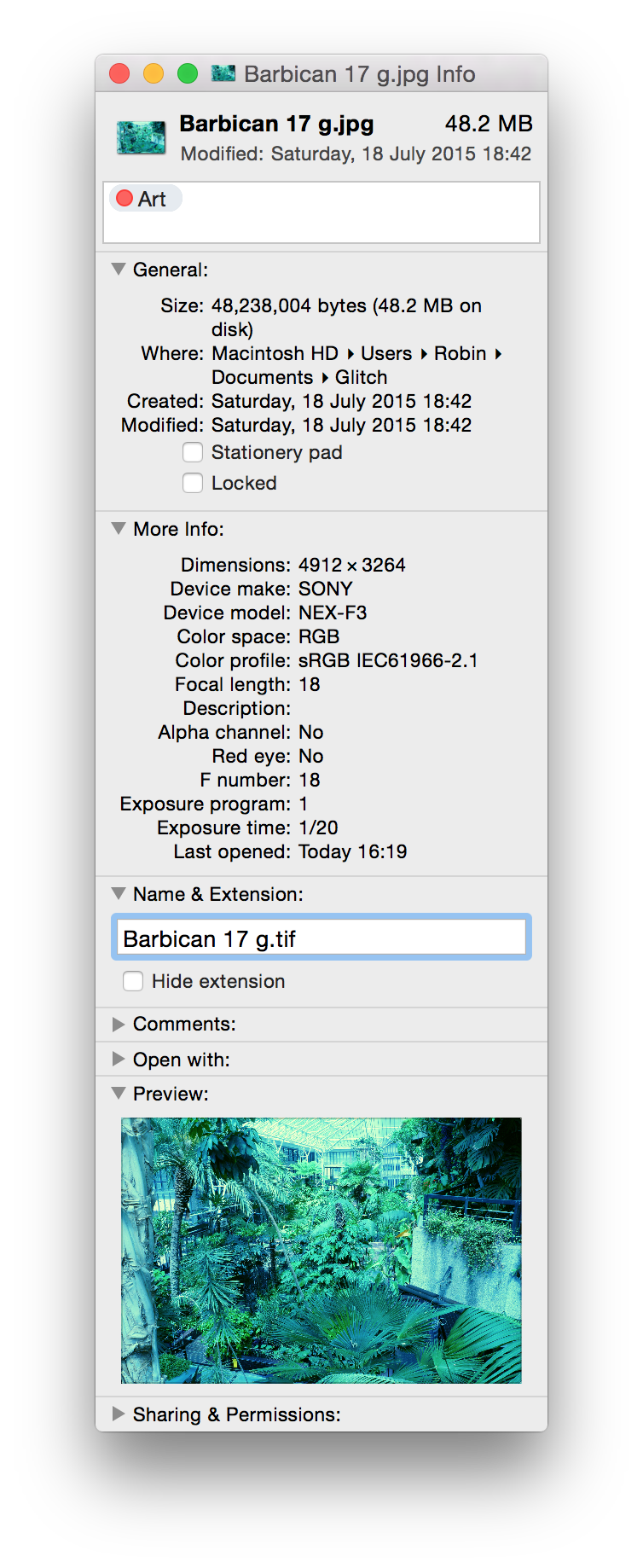Minimize the Info window with yellow button
The image size is (643, 1568).
click(x=154, y=74)
